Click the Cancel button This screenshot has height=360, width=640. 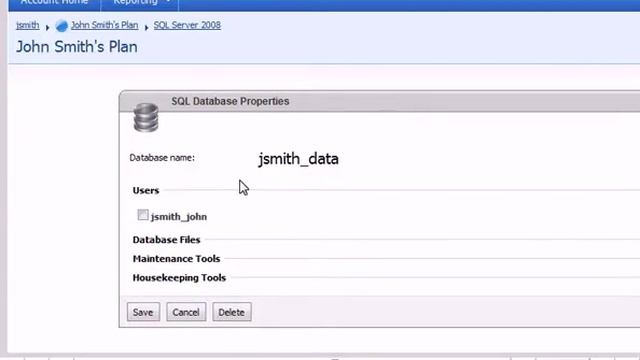pyautogui.click(x=186, y=312)
